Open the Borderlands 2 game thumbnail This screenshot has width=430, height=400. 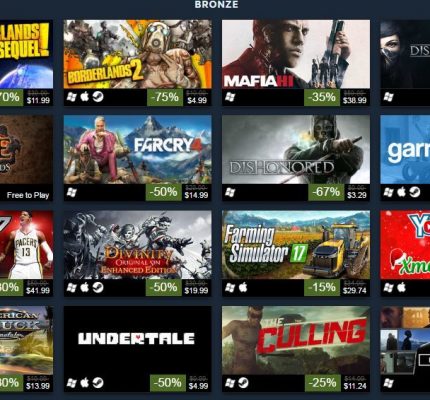(x=138, y=54)
